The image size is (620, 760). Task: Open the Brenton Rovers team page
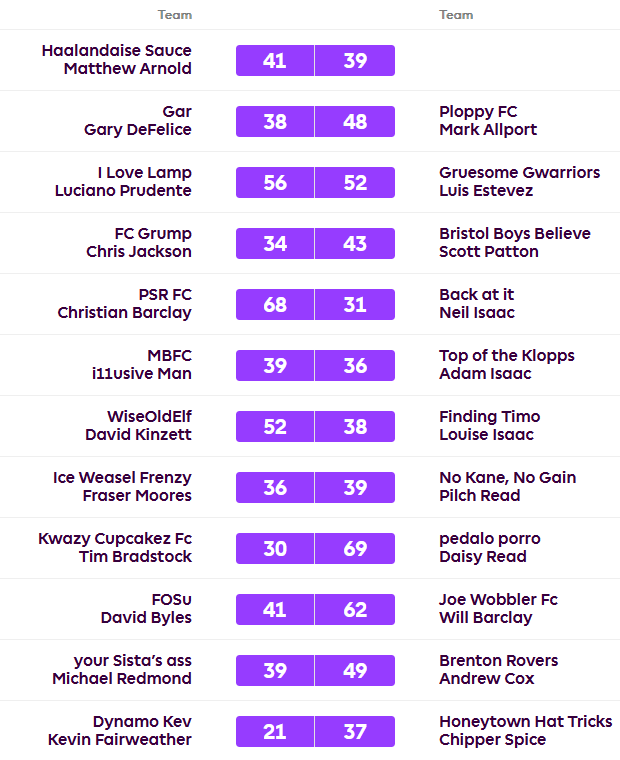(x=498, y=661)
